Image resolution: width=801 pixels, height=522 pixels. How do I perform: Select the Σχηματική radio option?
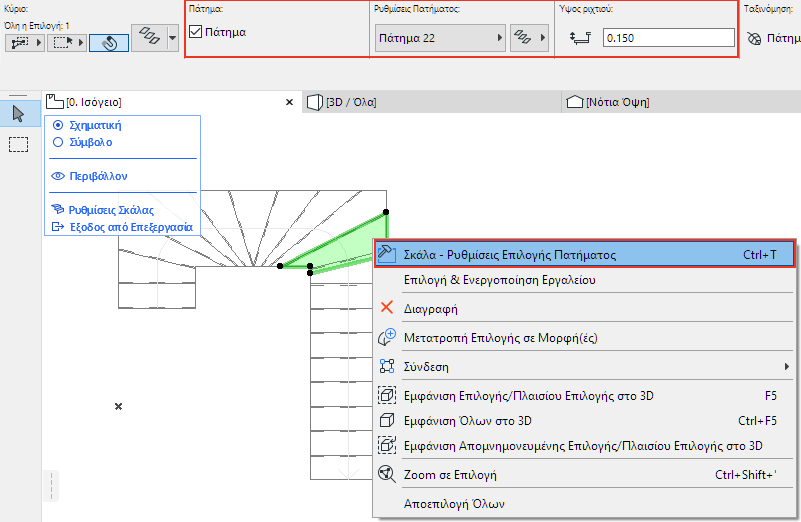click(58, 125)
